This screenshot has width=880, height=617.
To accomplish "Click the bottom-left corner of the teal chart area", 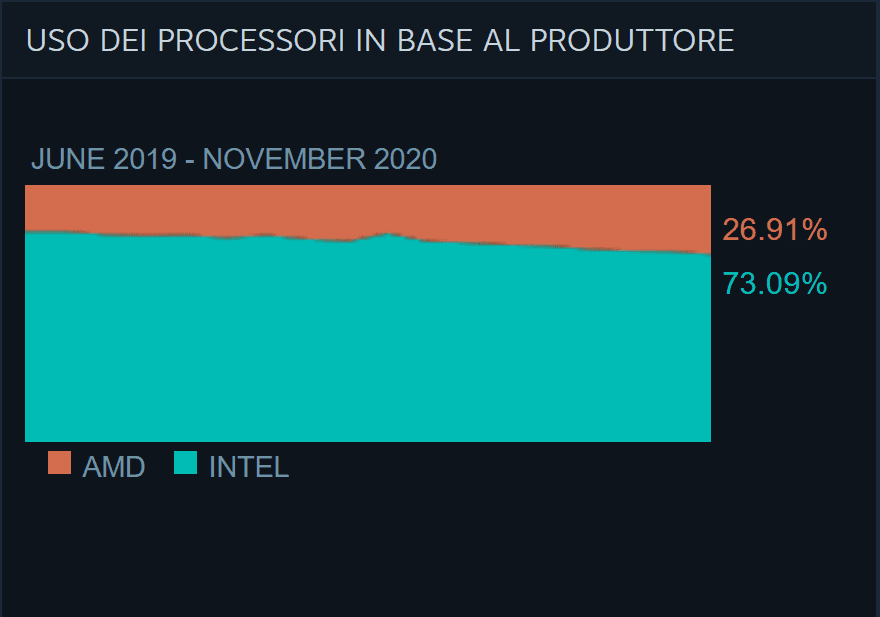I will point(29,436).
